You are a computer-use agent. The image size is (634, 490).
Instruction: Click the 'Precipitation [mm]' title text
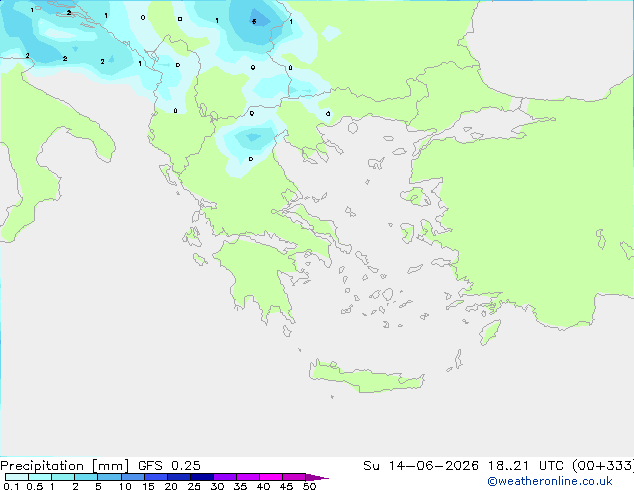(65, 466)
